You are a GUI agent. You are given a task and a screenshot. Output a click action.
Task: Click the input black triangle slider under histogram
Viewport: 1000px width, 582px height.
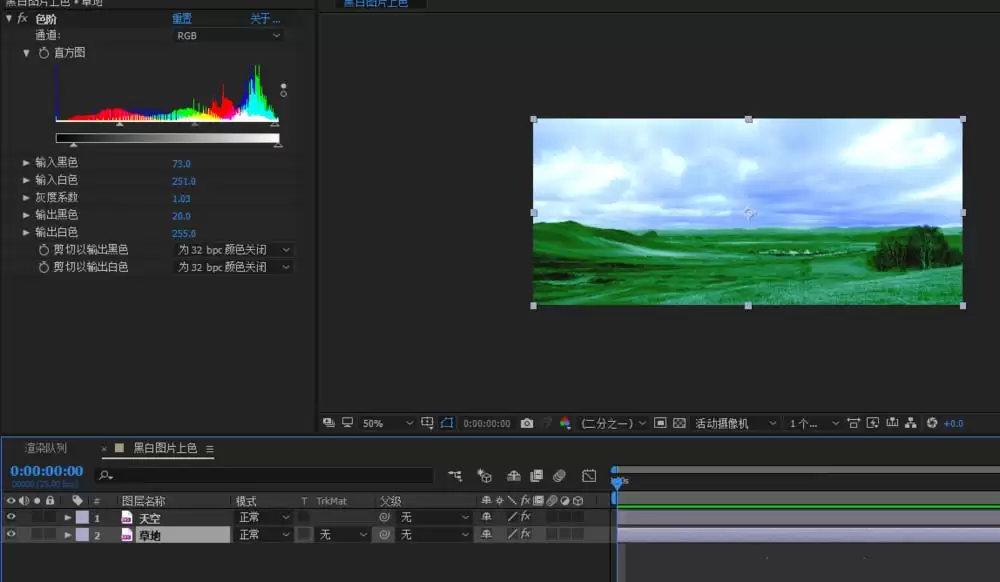pyautogui.click(x=73, y=145)
